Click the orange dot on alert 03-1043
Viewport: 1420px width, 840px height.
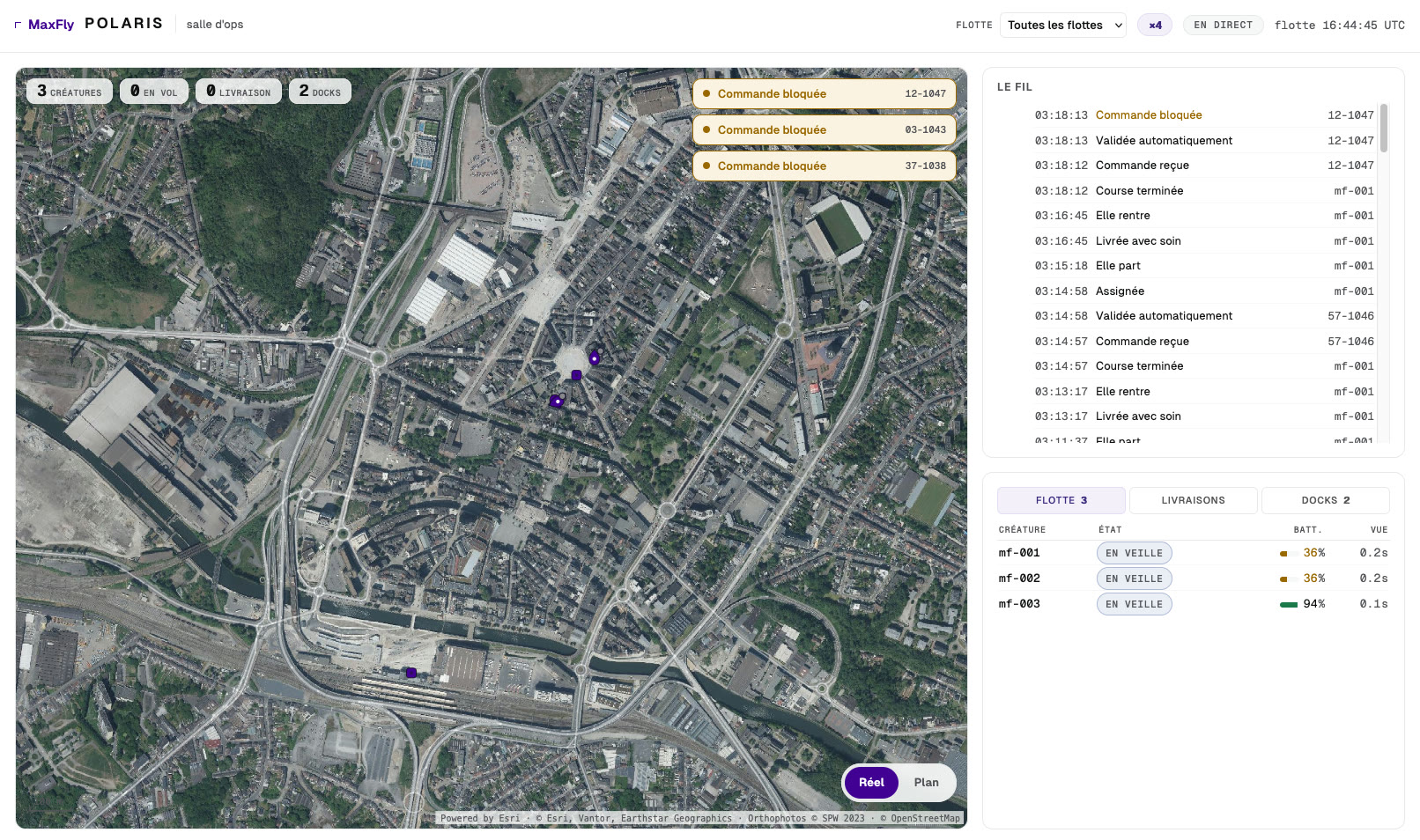tap(706, 129)
